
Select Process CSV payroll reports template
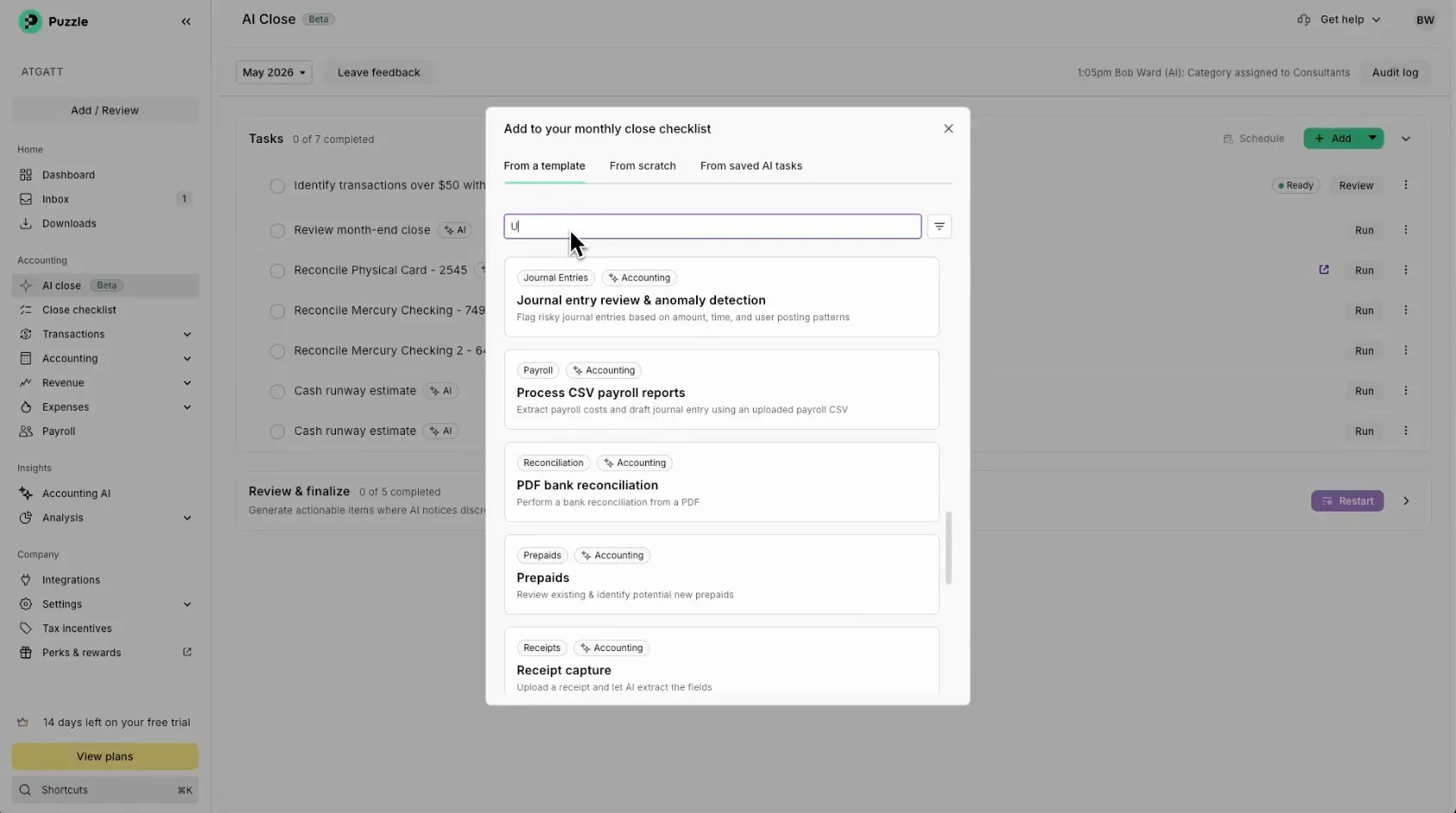[x=722, y=389]
